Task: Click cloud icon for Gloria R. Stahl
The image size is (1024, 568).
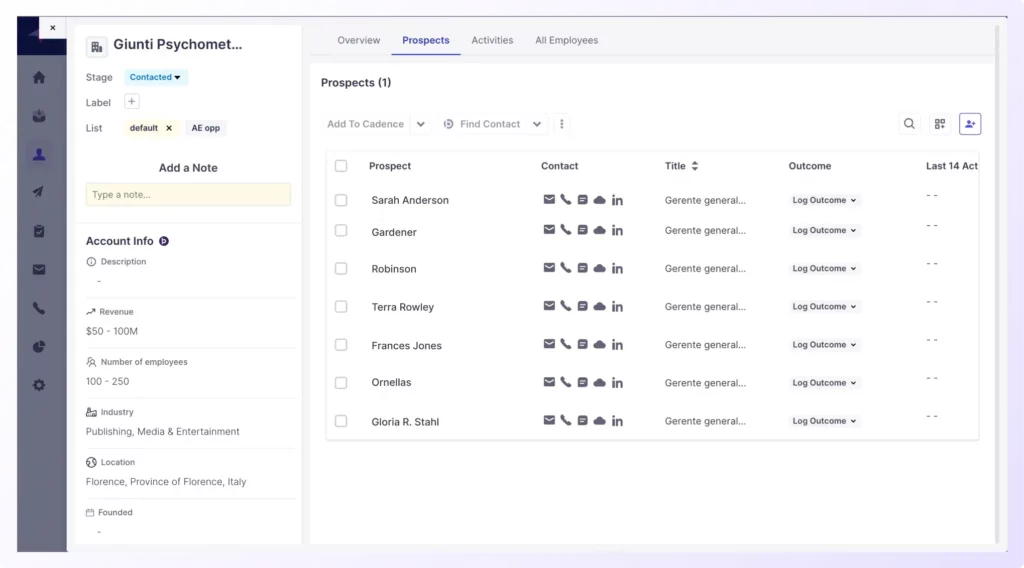Action: pyautogui.click(x=600, y=421)
